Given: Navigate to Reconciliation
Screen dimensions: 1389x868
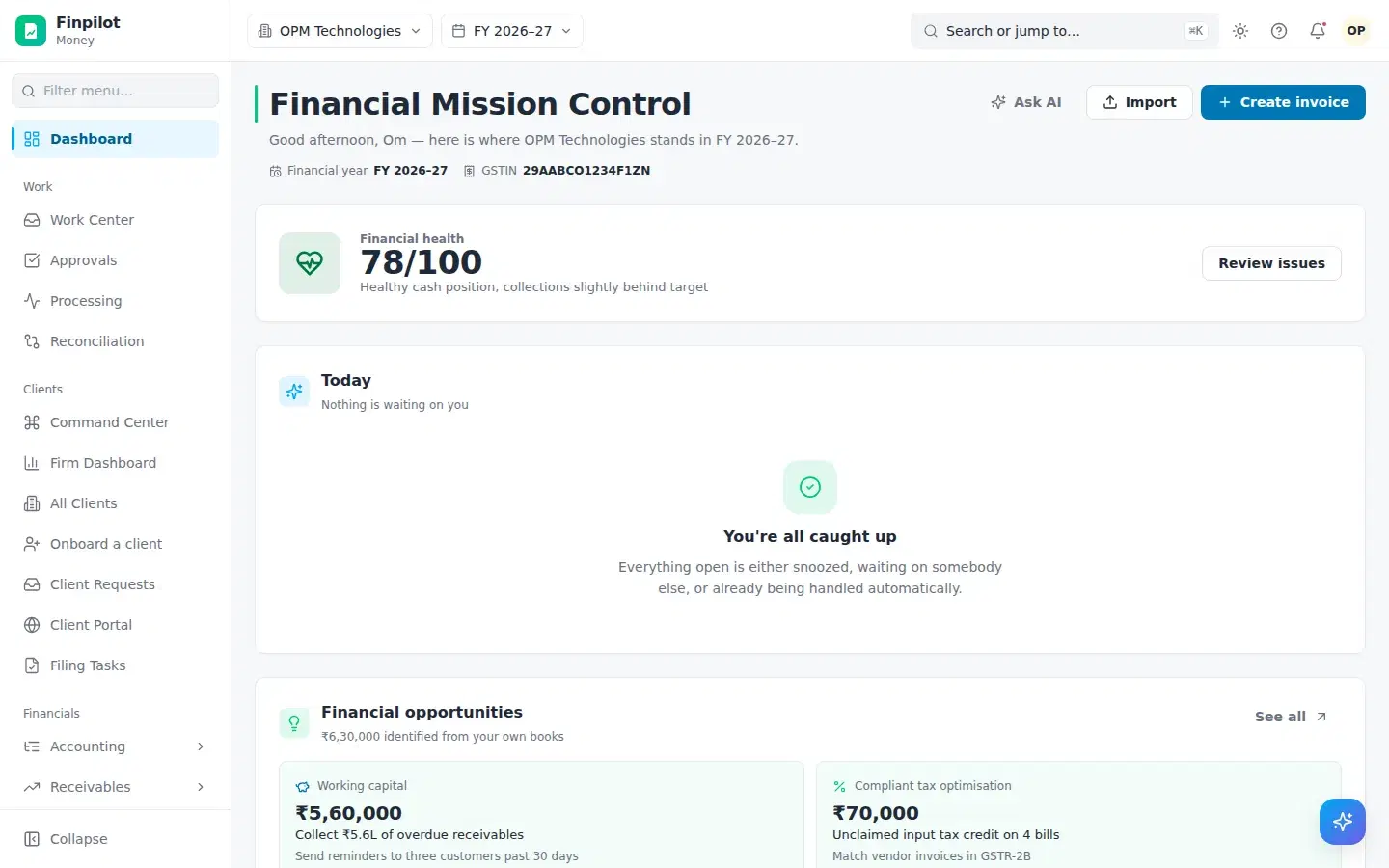Looking at the screenshot, I should pyautogui.click(x=115, y=341).
